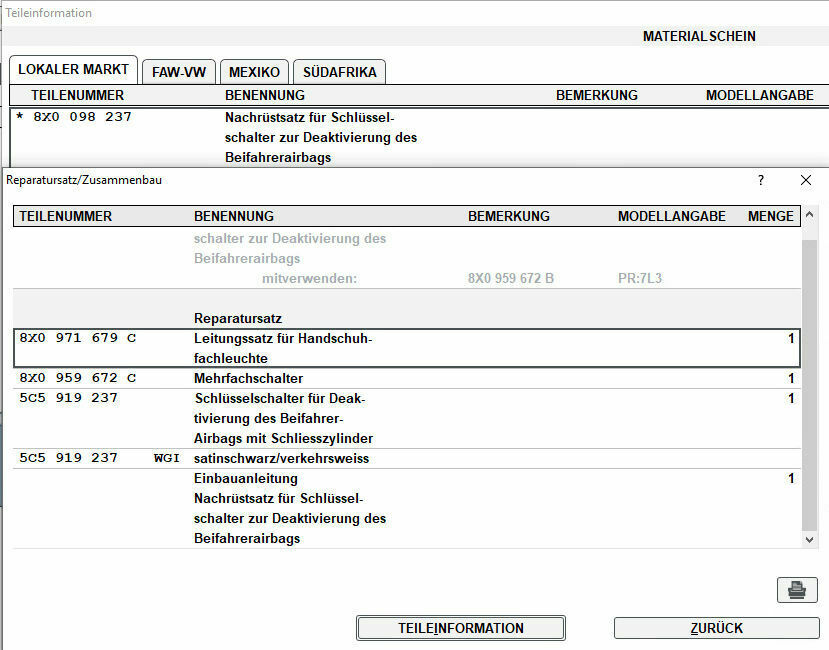Viewport: 829px width, 650px height.
Task: Select the LOKALER MARKT tab
Action: [73, 69]
